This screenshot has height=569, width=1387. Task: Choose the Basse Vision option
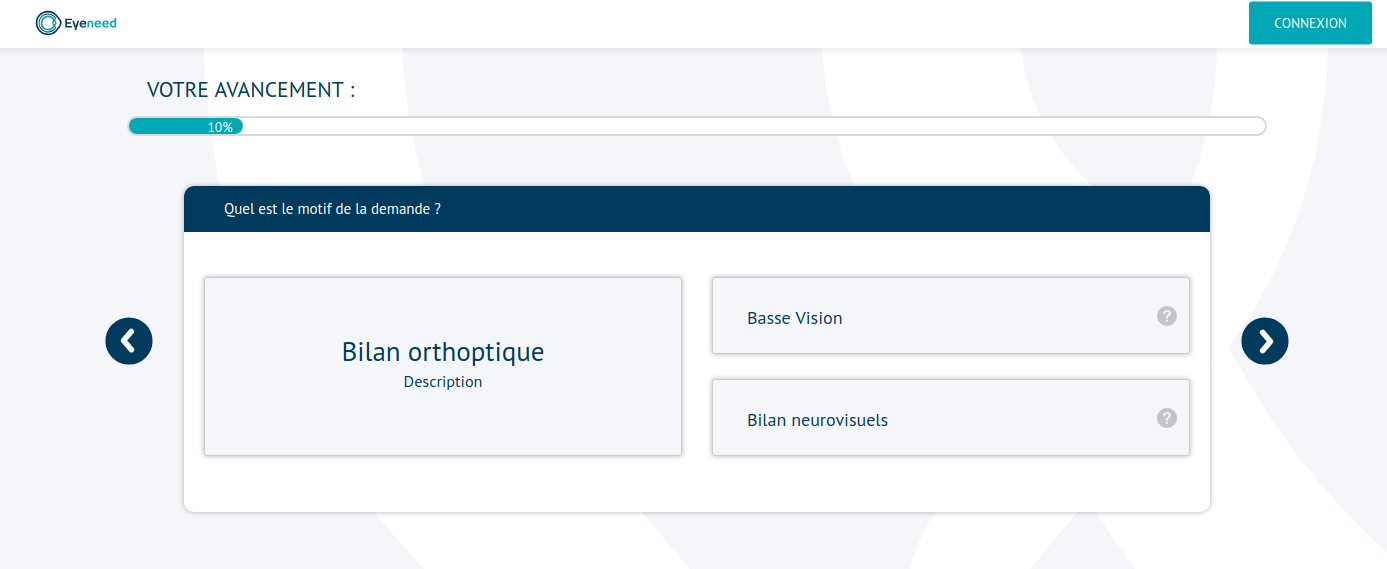[x=951, y=316]
